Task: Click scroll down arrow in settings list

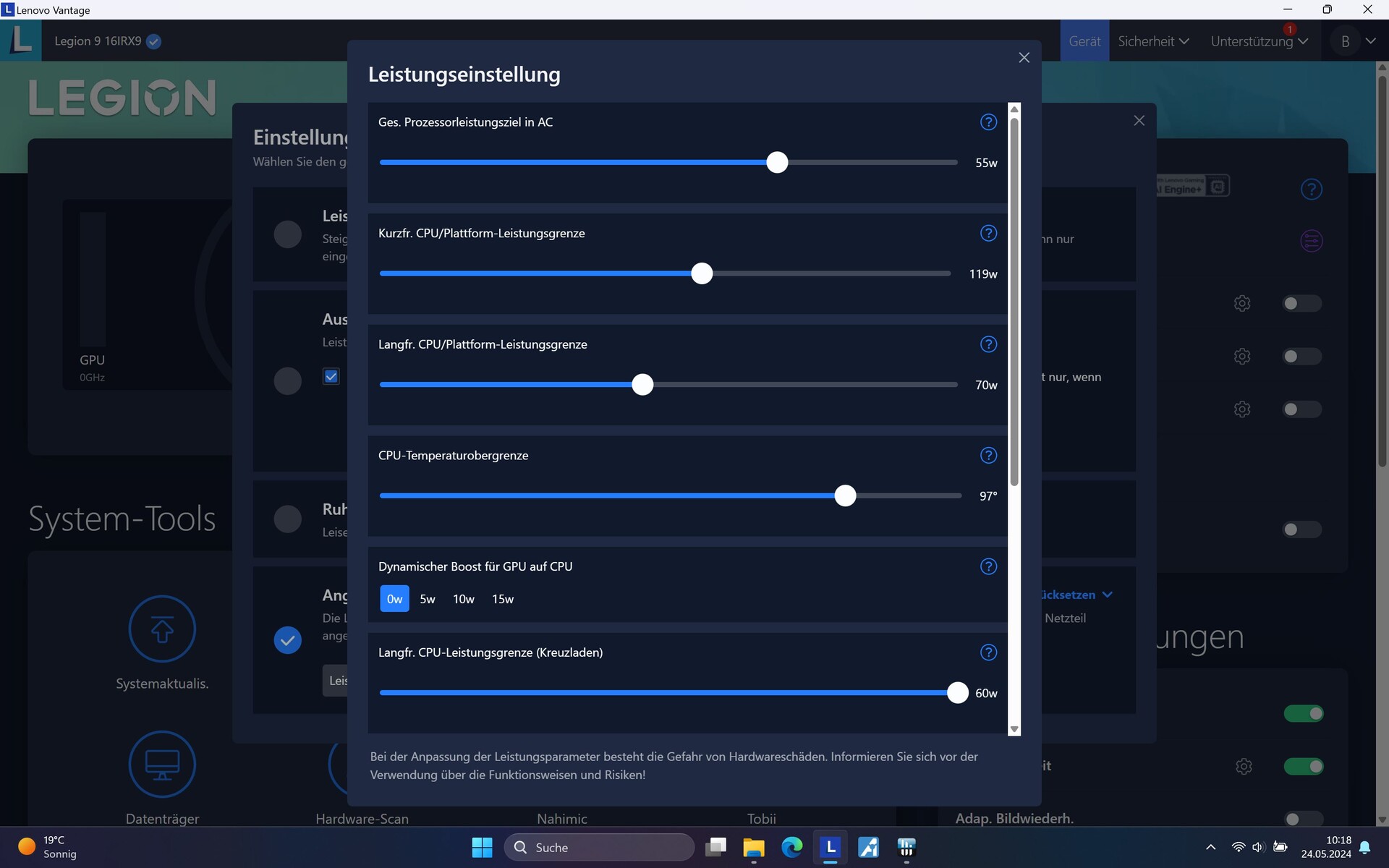Action: pyautogui.click(x=1014, y=729)
